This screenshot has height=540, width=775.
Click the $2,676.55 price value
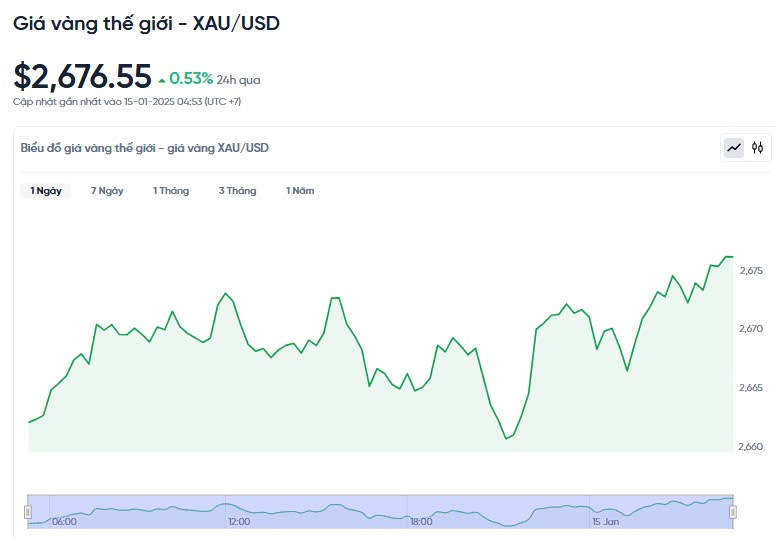[x=83, y=77]
